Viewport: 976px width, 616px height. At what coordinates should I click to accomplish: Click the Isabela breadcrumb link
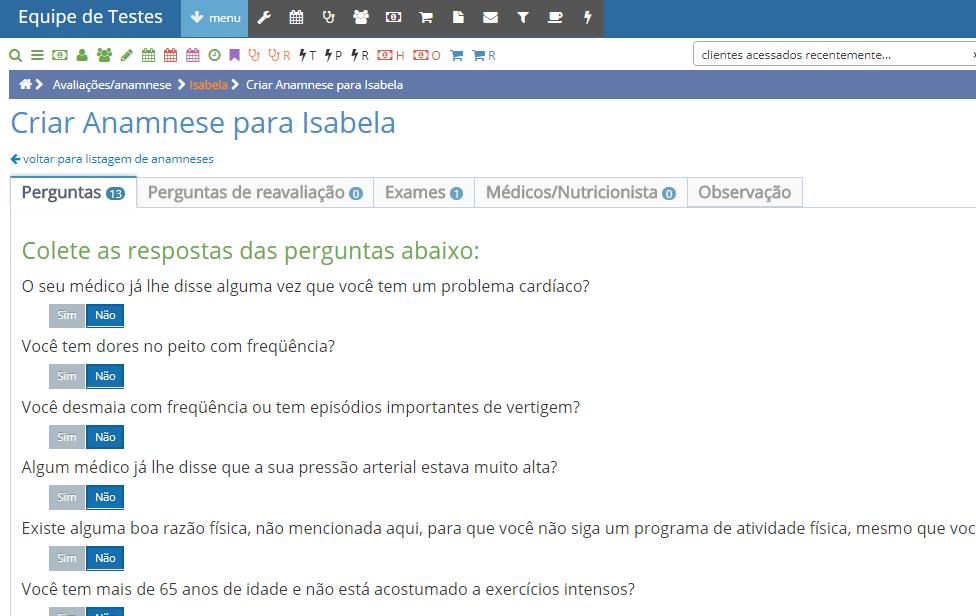208,85
